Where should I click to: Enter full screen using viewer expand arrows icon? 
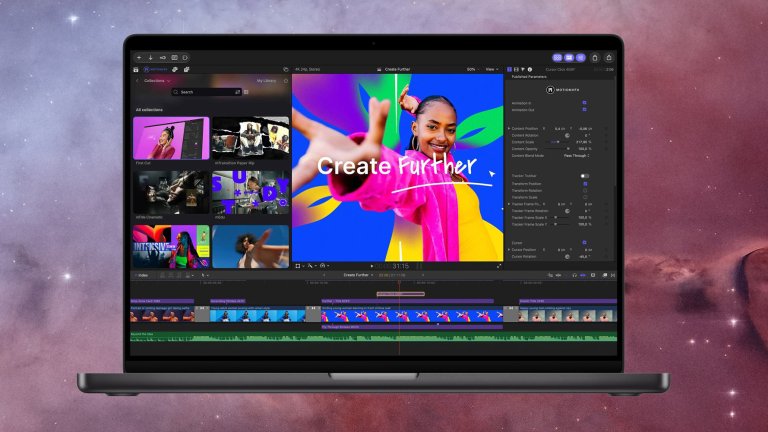pos(499,266)
